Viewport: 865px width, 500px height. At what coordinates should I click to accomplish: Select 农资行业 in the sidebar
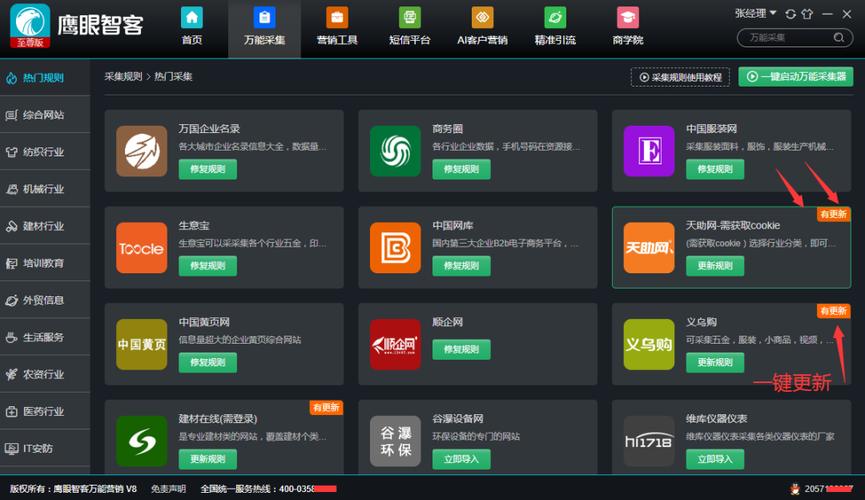[45, 374]
